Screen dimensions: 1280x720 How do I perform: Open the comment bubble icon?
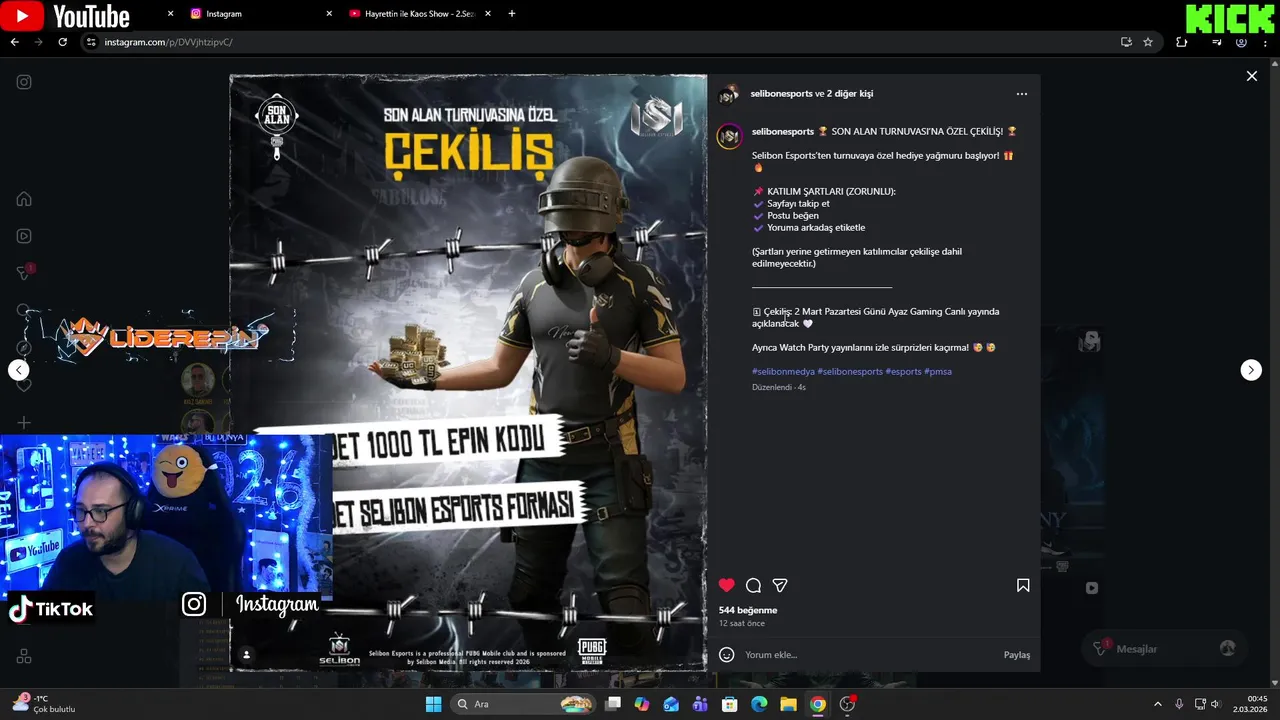point(753,585)
